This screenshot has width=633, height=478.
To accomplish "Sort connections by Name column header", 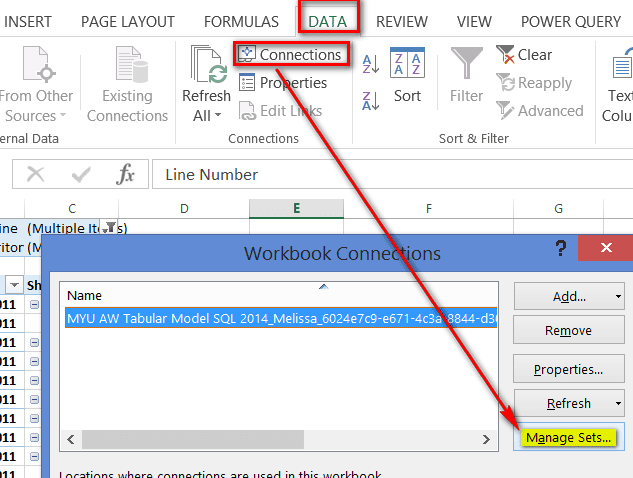I will pos(279,295).
